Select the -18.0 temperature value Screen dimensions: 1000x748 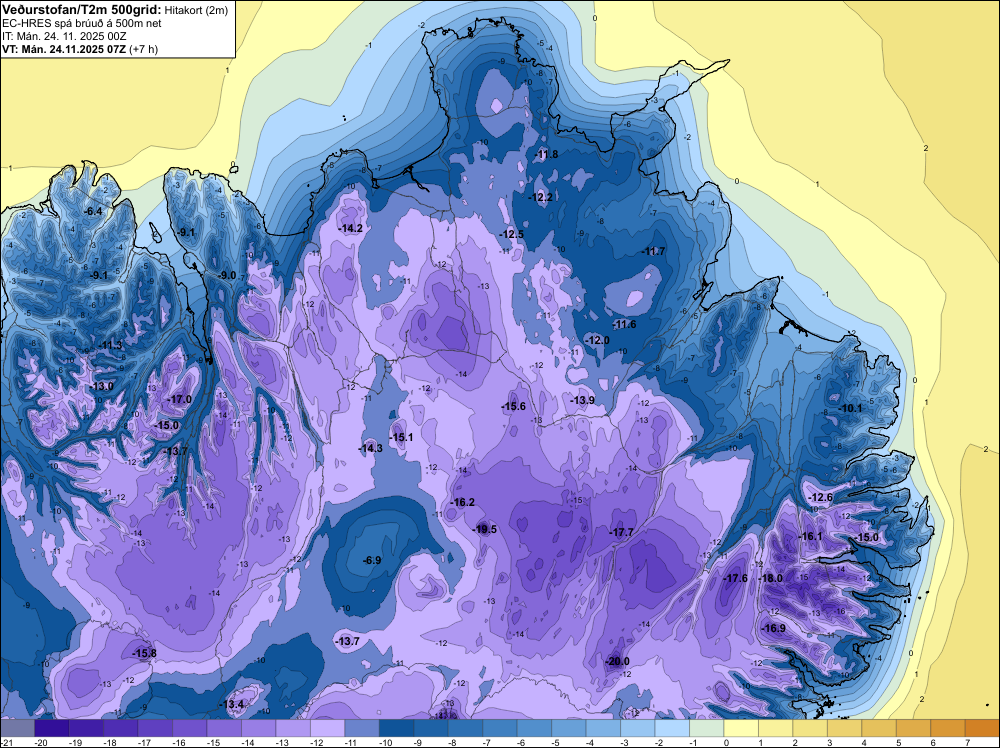pos(771,578)
